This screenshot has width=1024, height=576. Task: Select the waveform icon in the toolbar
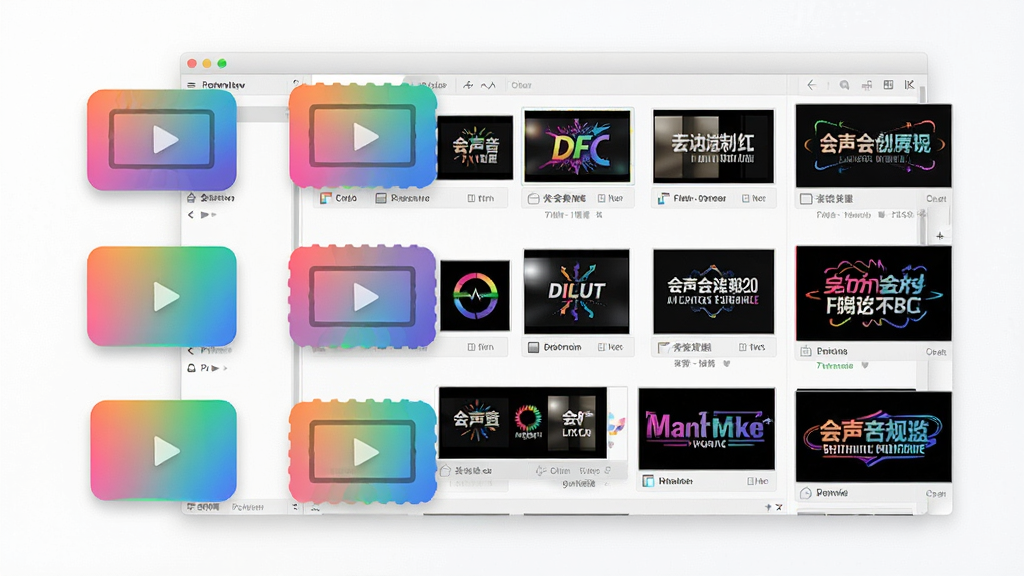(x=488, y=86)
